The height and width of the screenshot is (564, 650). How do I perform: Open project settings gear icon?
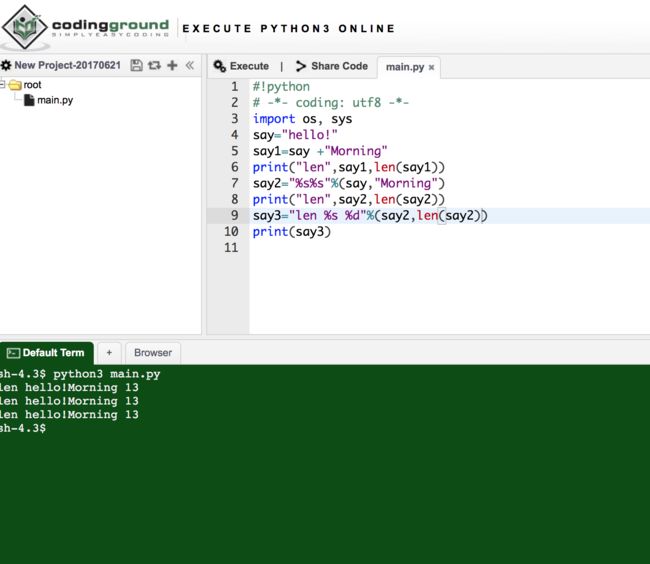coord(6,65)
